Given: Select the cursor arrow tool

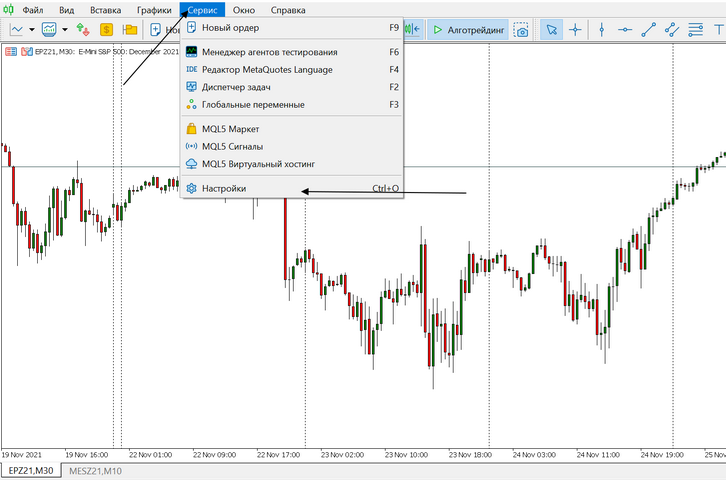Looking at the screenshot, I should pyautogui.click(x=551, y=30).
